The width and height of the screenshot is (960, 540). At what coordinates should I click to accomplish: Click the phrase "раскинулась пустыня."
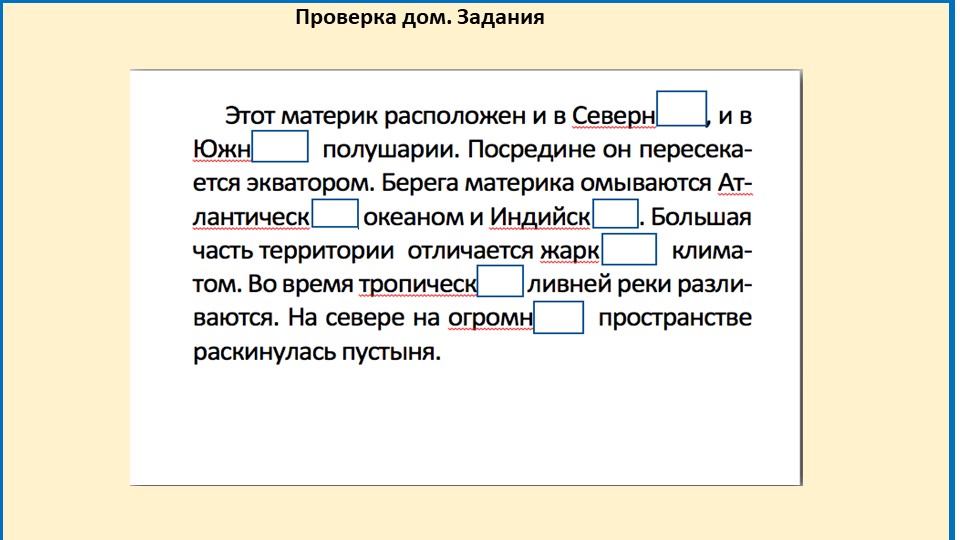click(x=317, y=352)
